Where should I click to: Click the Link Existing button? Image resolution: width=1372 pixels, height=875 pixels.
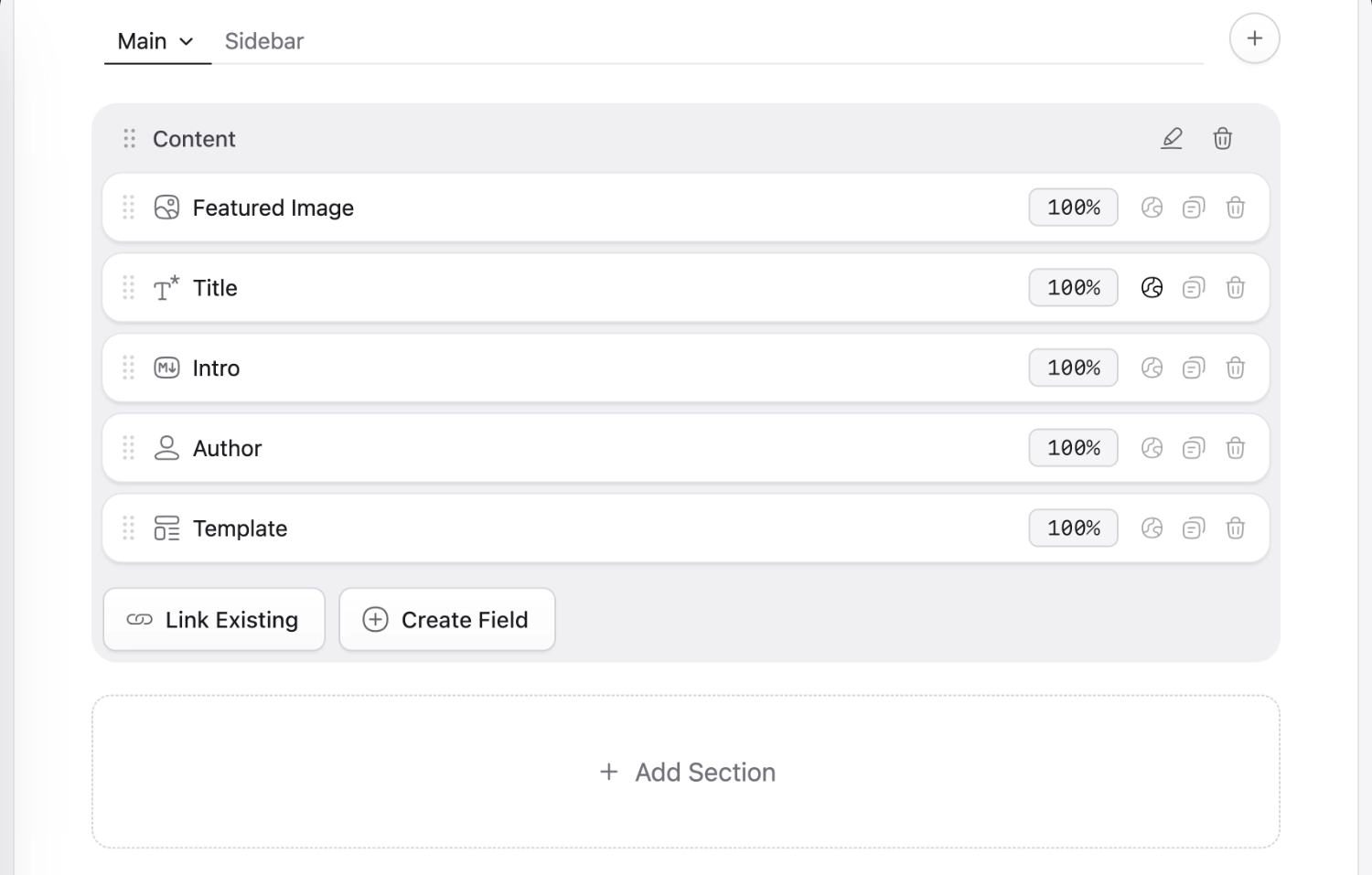tap(213, 619)
